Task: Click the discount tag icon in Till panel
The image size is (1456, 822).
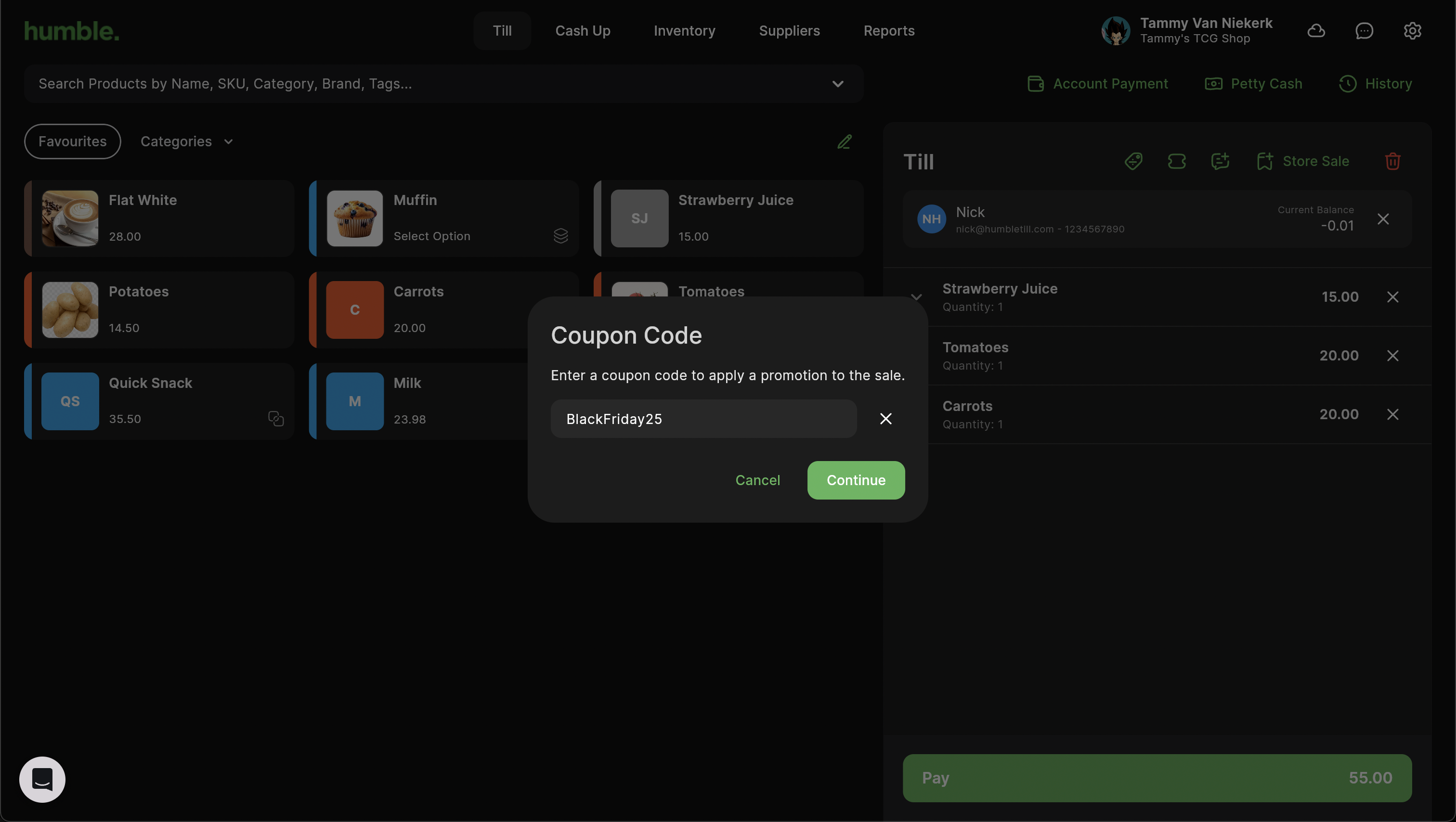Action: click(x=1133, y=161)
